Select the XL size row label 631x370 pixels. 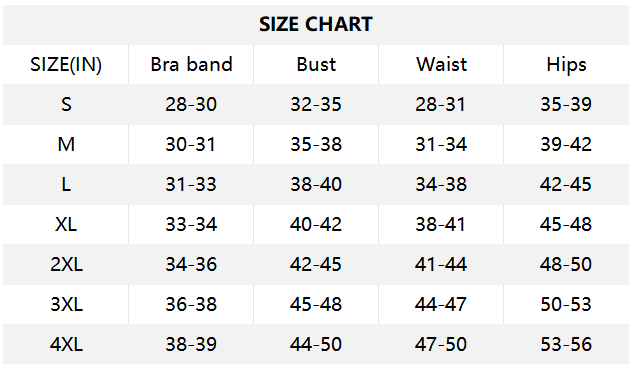(66, 224)
